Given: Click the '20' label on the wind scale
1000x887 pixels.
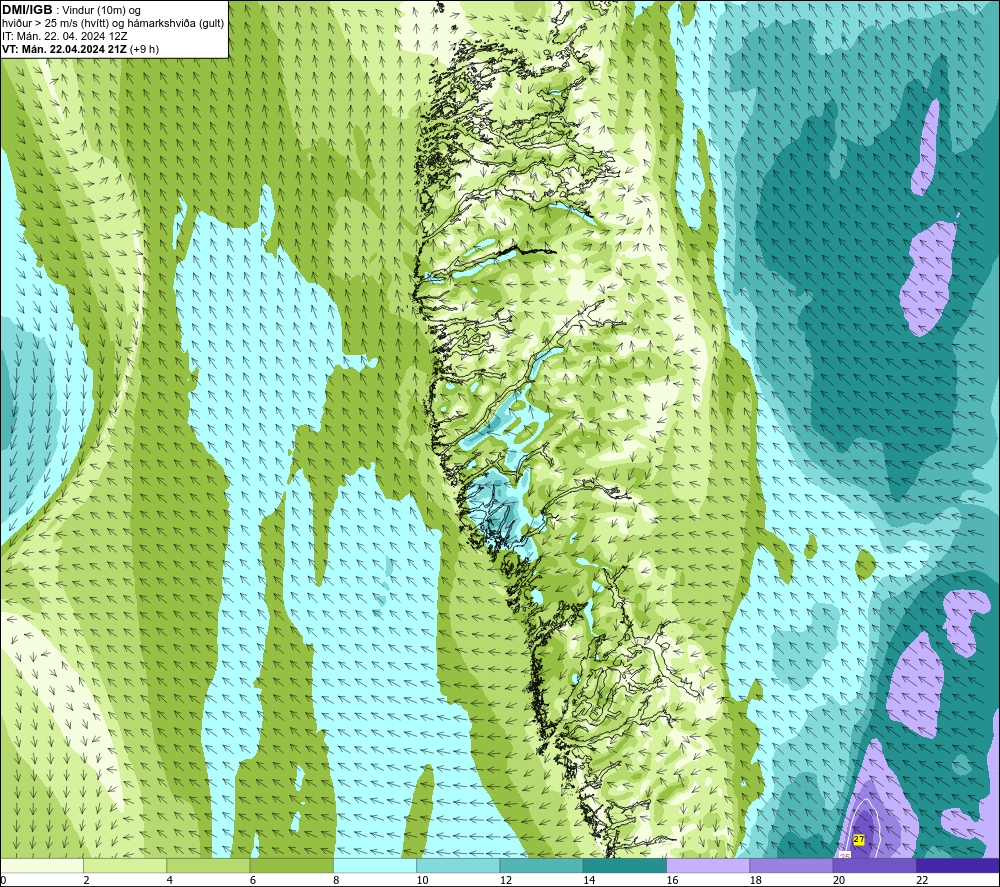Looking at the screenshot, I should pos(839,881).
